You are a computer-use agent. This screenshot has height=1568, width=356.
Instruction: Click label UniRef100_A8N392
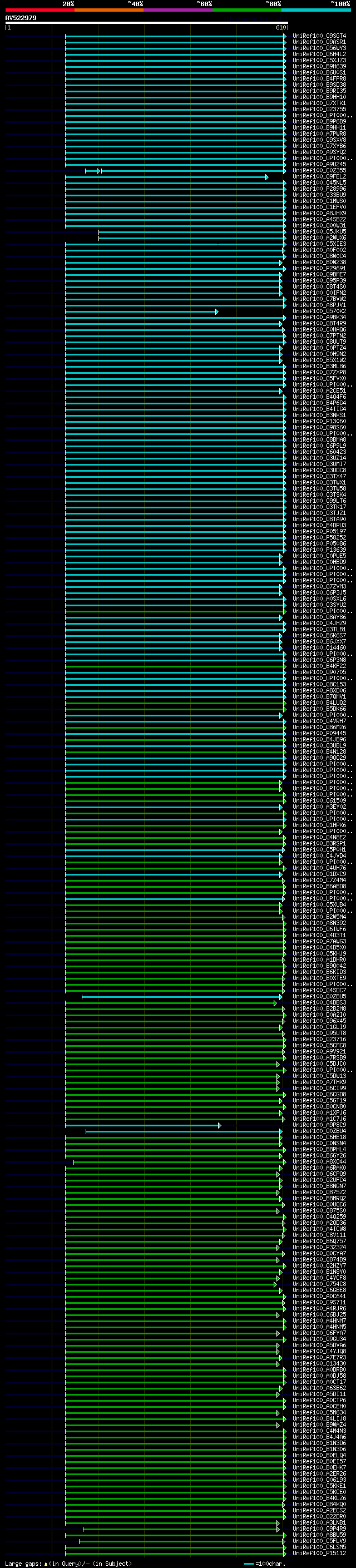coord(319,923)
